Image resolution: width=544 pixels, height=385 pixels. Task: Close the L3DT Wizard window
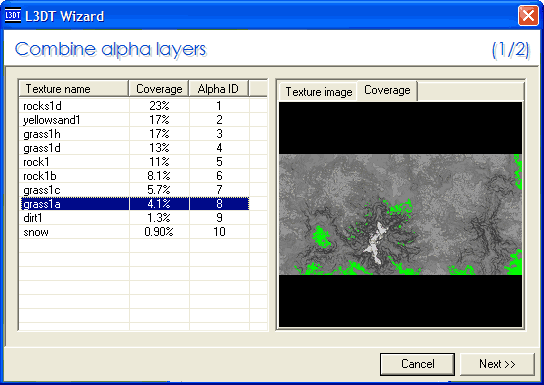pyautogui.click(x=528, y=16)
